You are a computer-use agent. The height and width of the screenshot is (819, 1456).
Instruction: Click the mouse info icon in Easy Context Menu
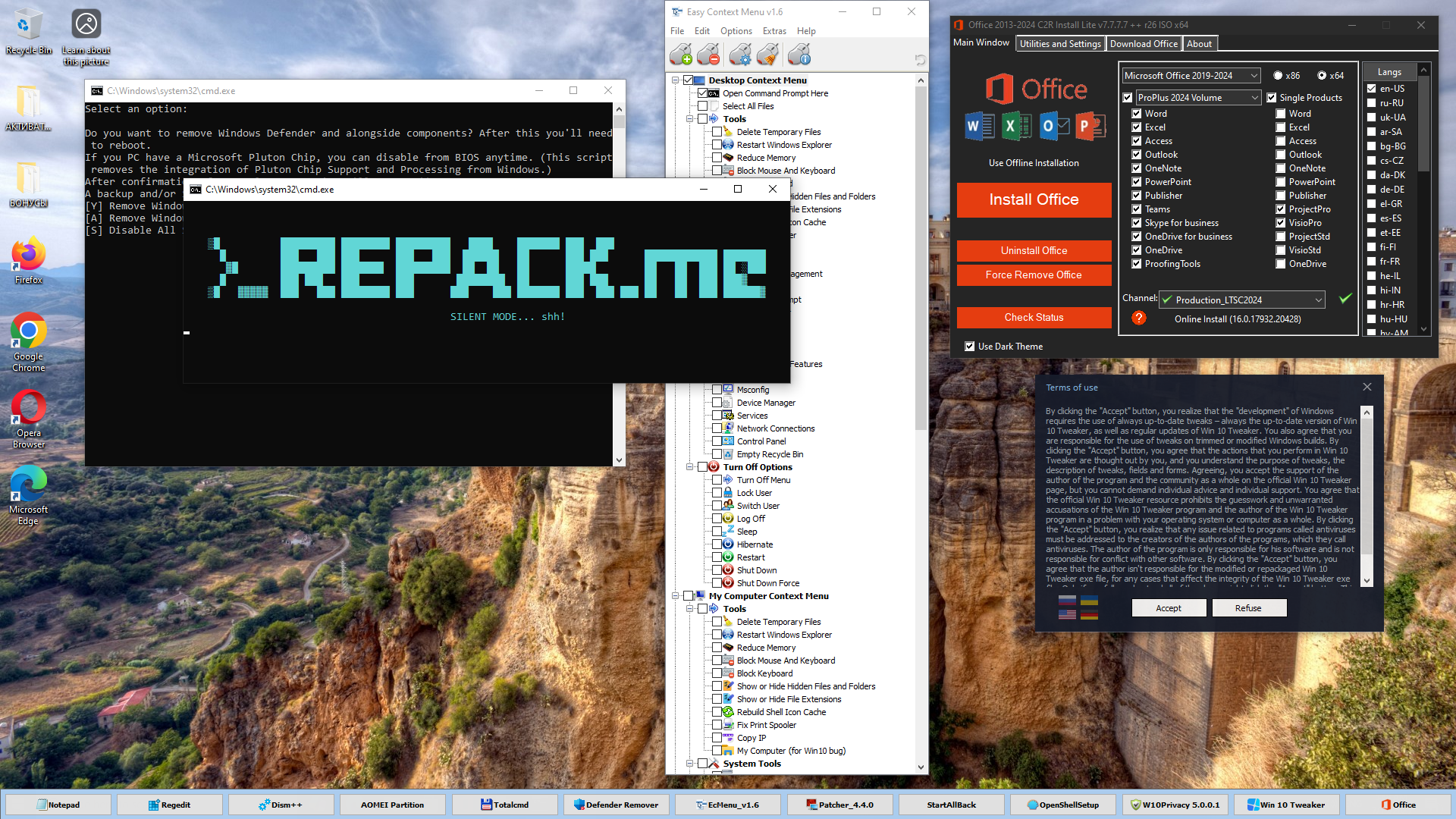799,55
